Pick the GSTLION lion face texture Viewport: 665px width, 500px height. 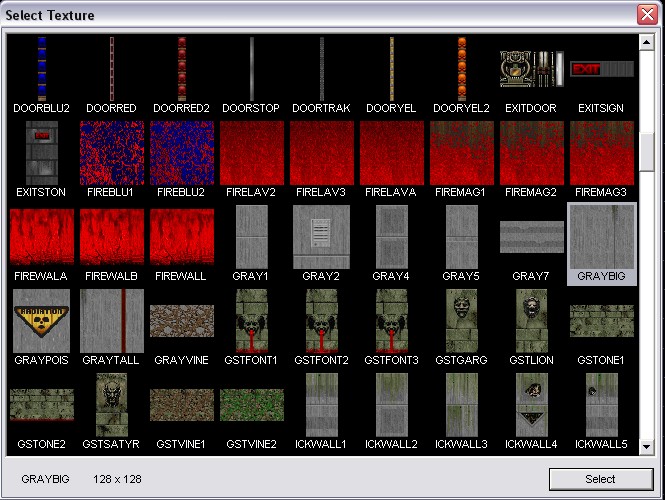532,321
